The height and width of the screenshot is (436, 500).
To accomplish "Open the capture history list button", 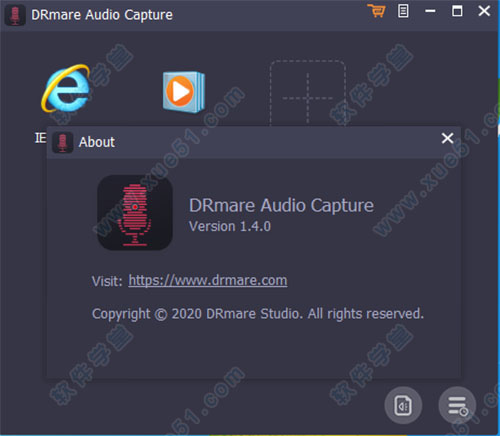I will tap(457, 405).
